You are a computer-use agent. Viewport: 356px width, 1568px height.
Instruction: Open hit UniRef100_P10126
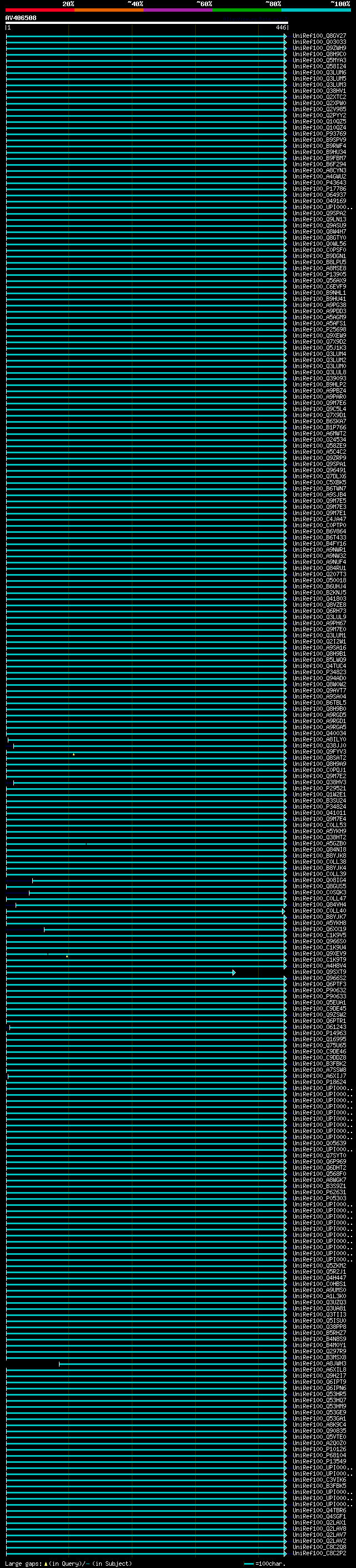tap(319, 1450)
